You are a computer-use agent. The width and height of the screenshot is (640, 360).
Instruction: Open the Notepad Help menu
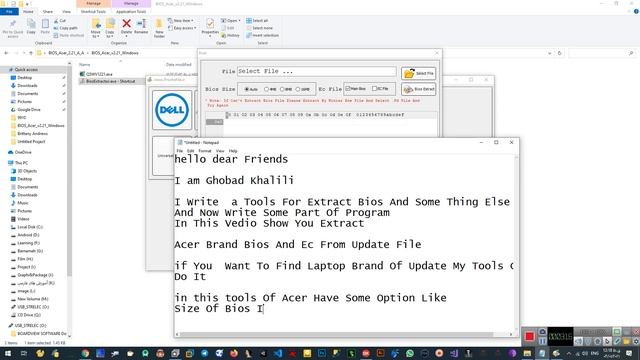(233, 151)
